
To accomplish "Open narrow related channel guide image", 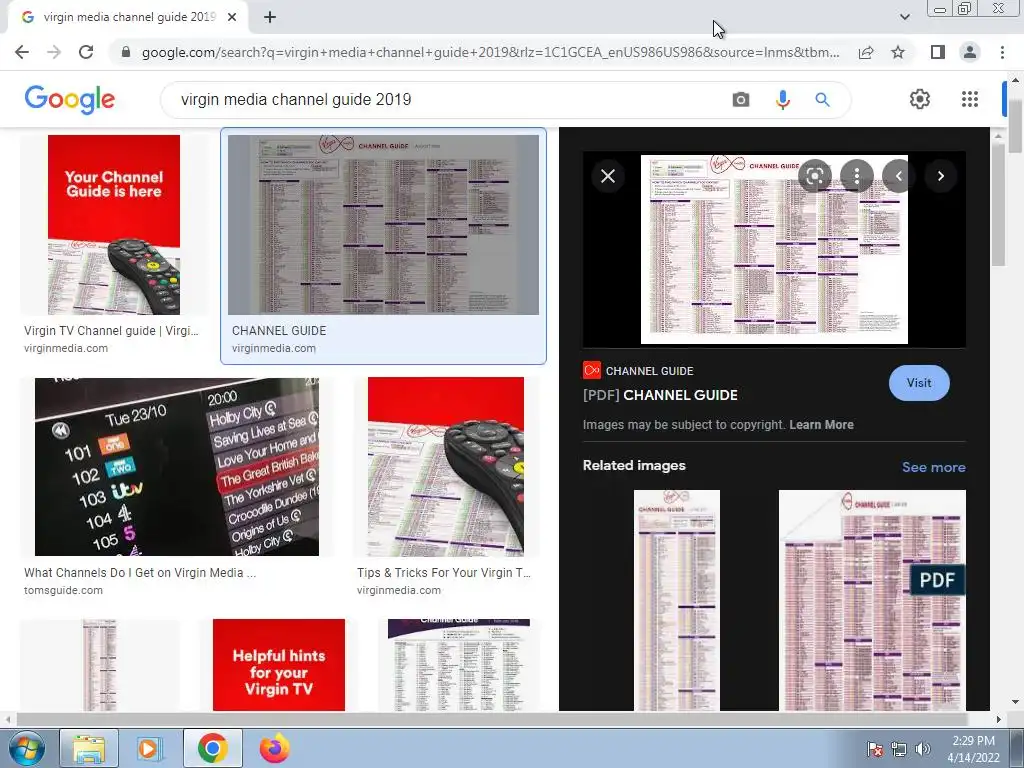I will (x=677, y=600).
